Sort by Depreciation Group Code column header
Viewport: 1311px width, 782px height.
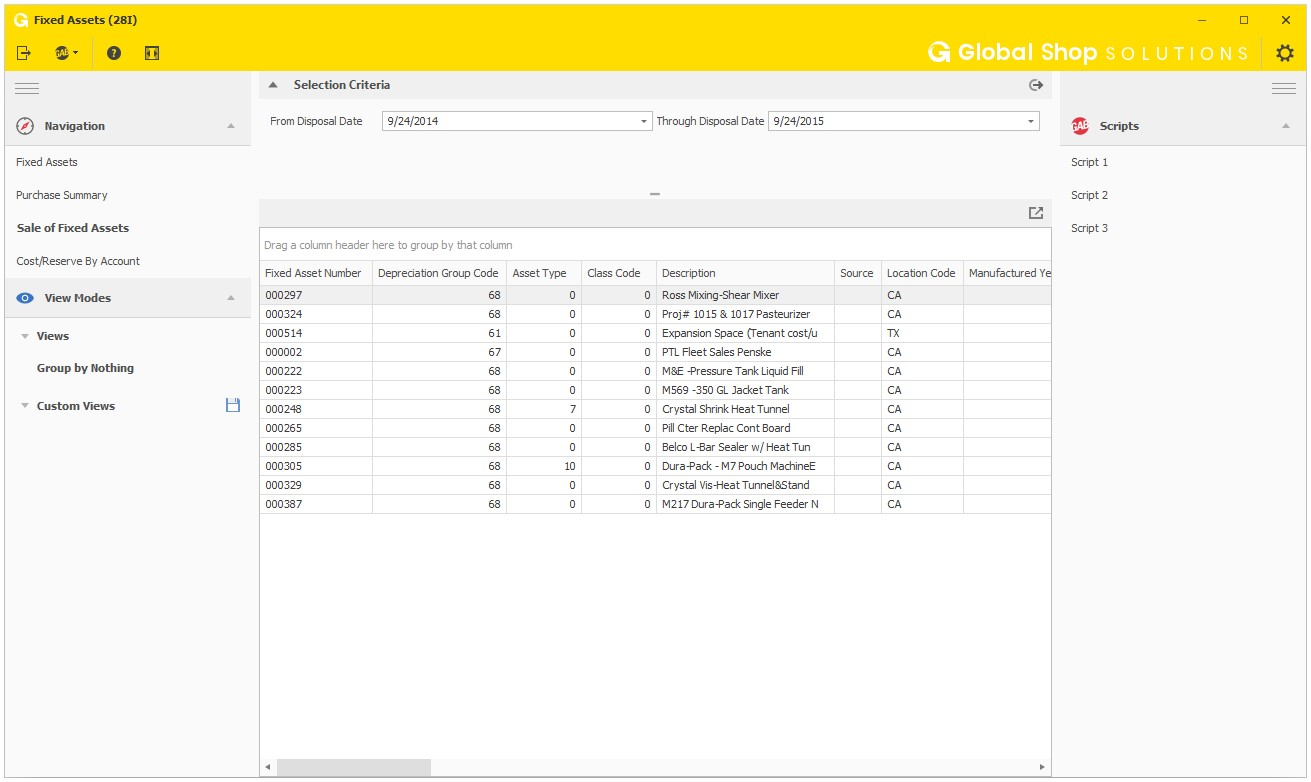439,273
